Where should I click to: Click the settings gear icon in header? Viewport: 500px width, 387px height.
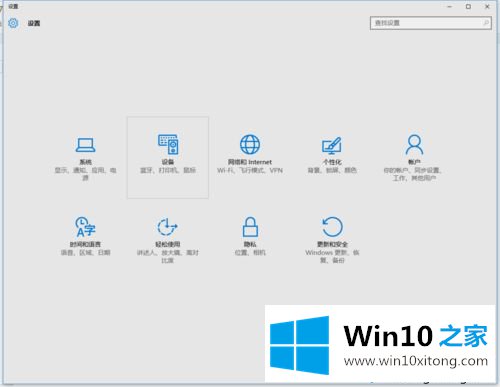[13, 23]
